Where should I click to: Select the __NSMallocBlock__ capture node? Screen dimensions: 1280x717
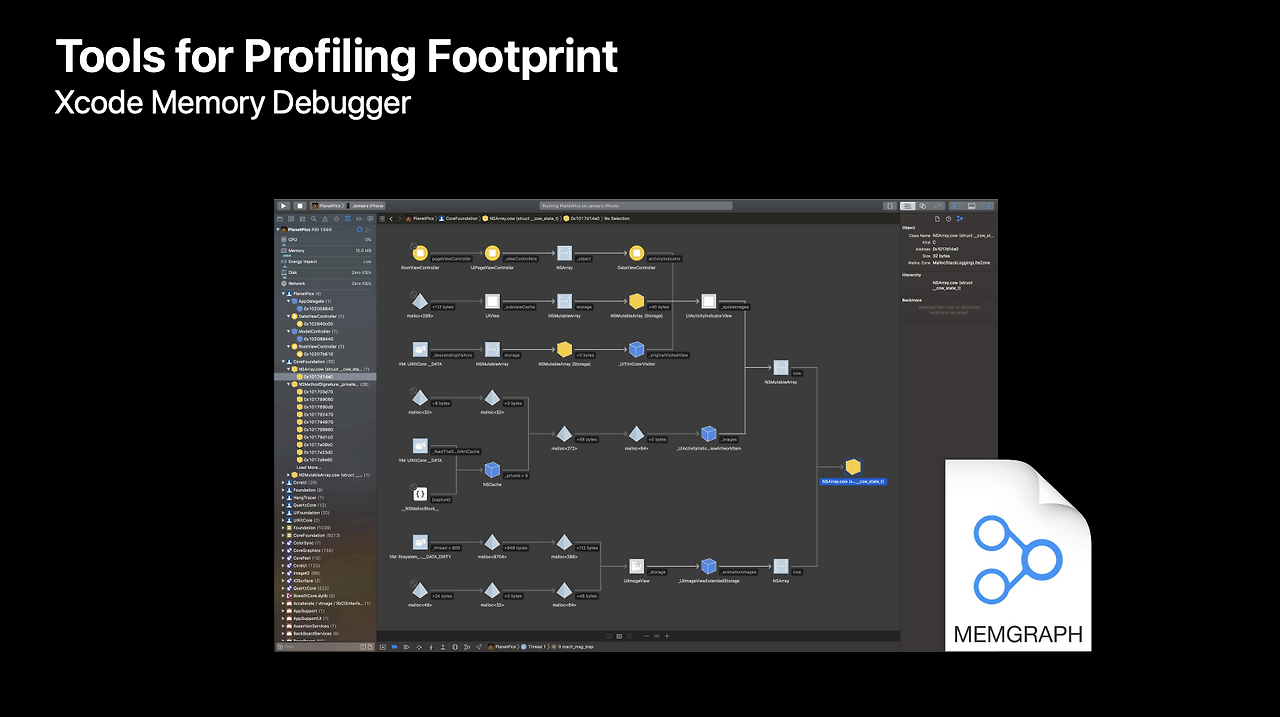[x=420, y=494]
